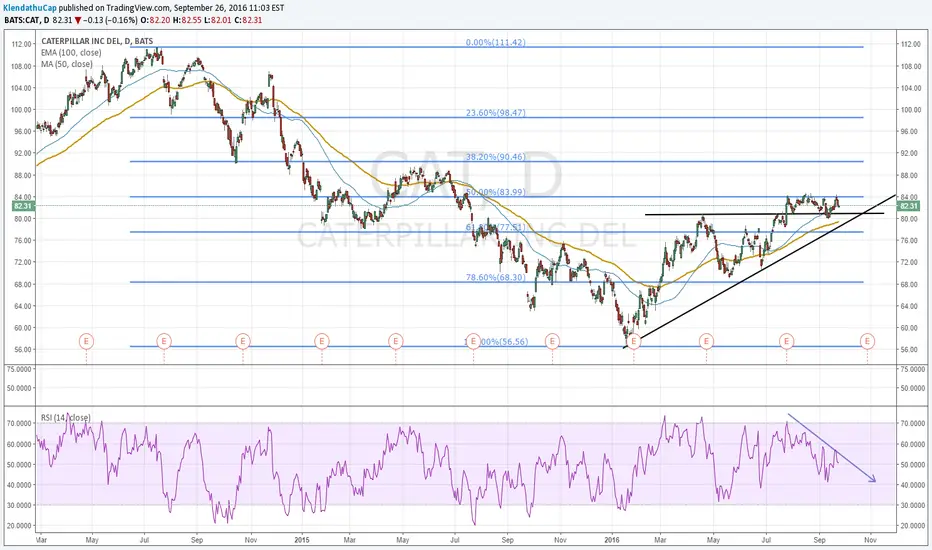Click 75.0000 on the middle pane's right axis

[912, 369]
